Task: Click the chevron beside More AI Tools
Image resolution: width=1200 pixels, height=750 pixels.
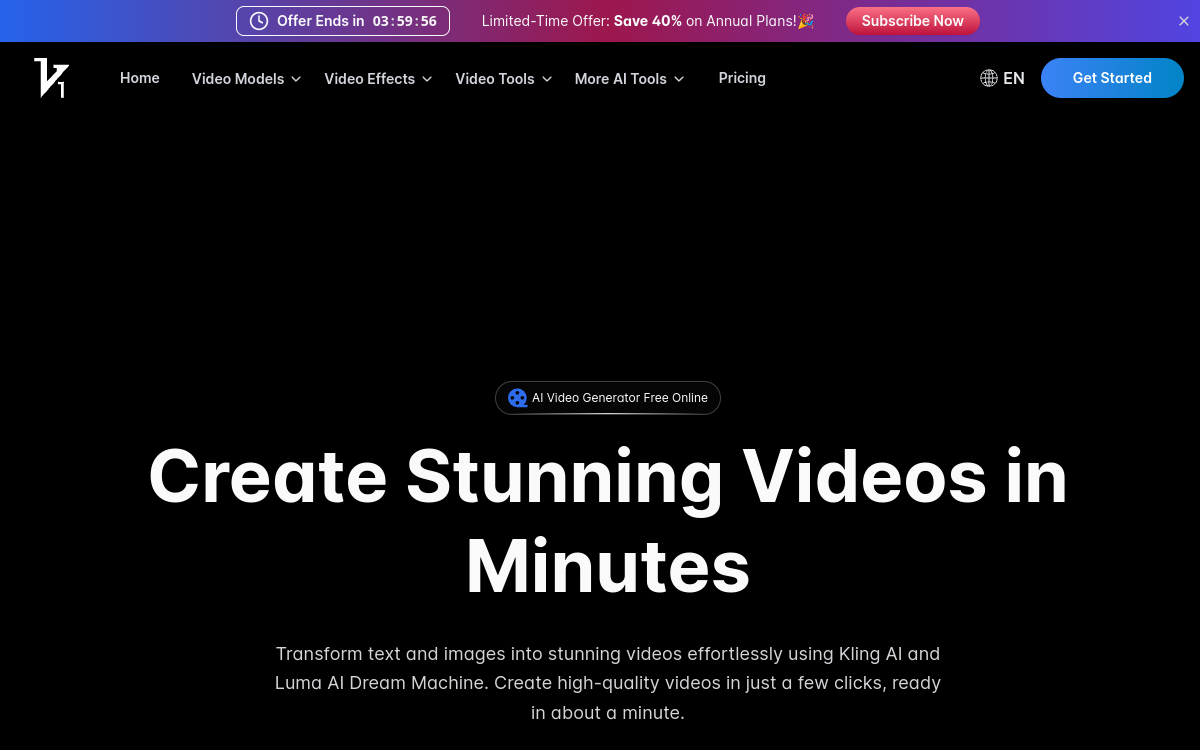Action: tap(679, 78)
